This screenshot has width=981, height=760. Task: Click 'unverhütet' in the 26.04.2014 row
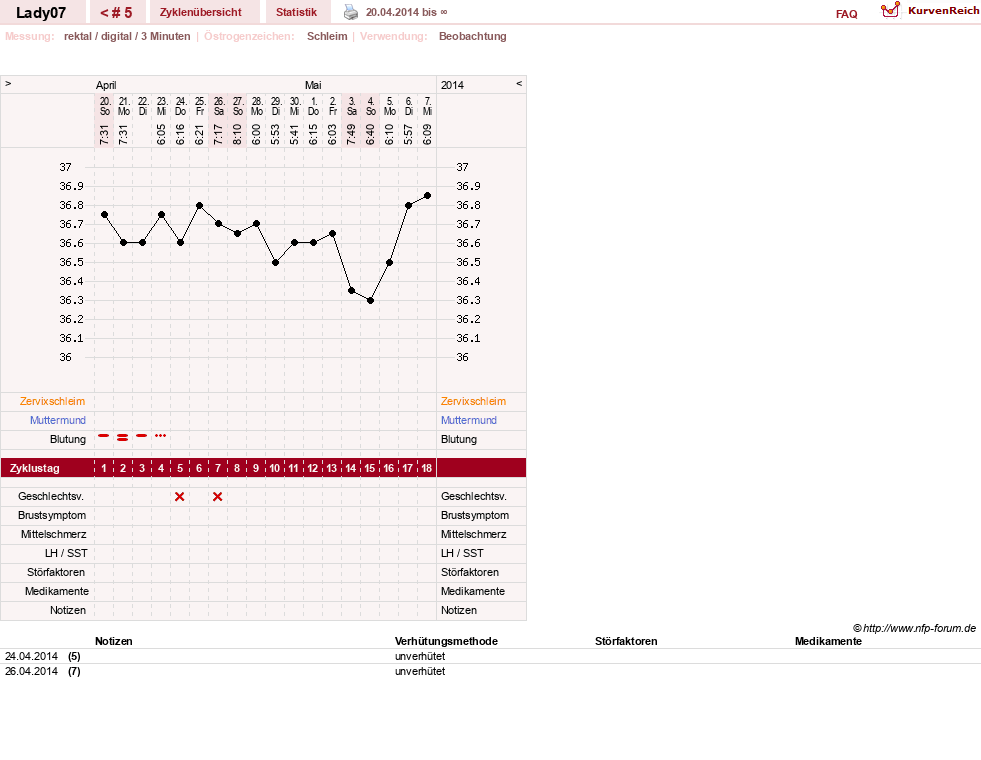coord(420,671)
